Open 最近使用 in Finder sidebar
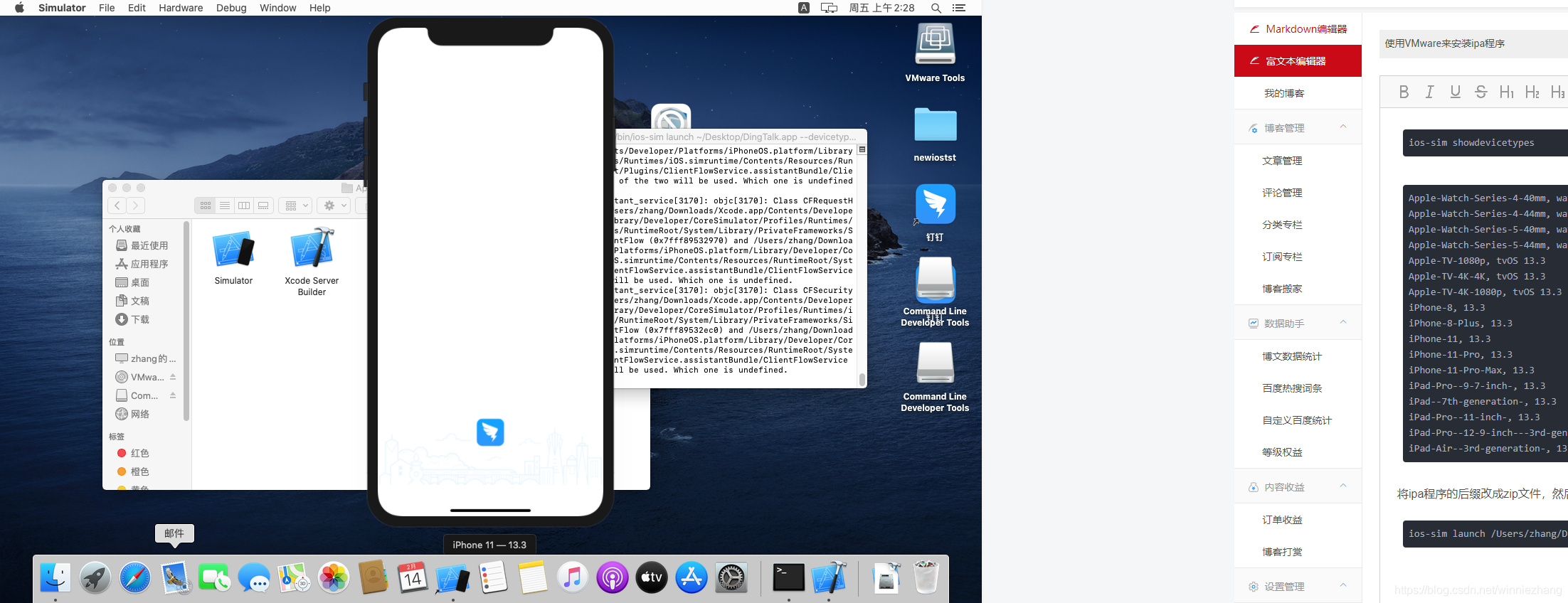This screenshot has width=1568, height=603. coord(142,245)
